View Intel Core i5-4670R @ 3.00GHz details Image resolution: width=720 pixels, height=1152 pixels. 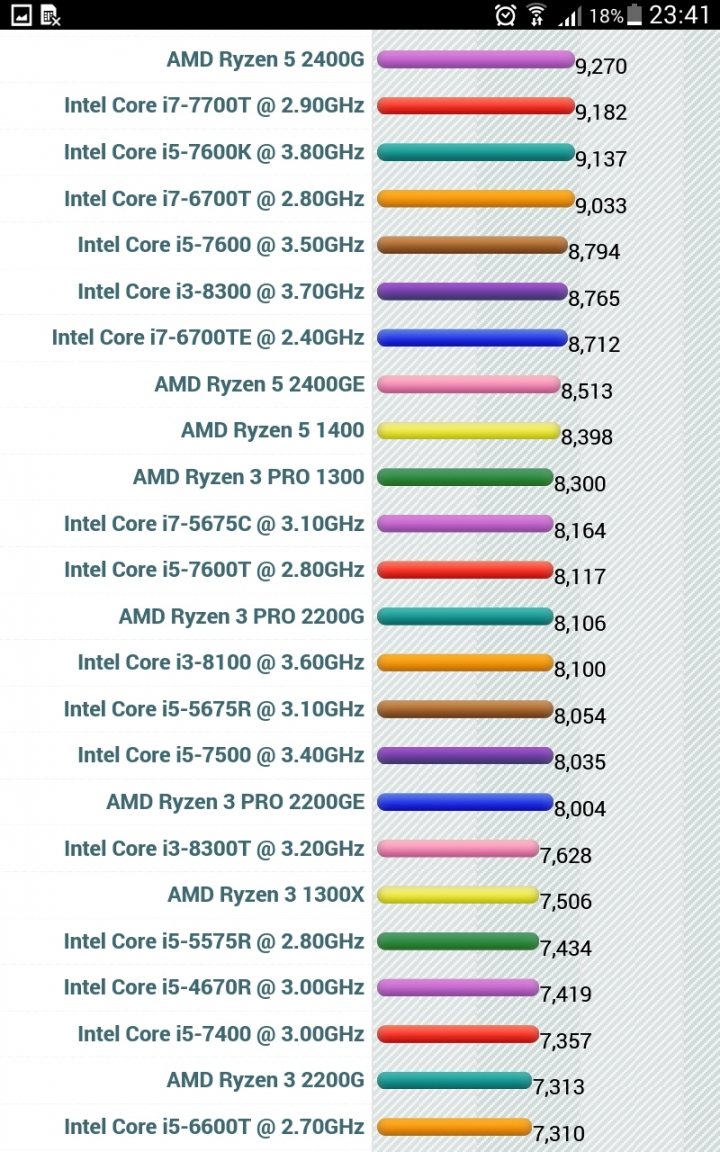[x=215, y=987]
